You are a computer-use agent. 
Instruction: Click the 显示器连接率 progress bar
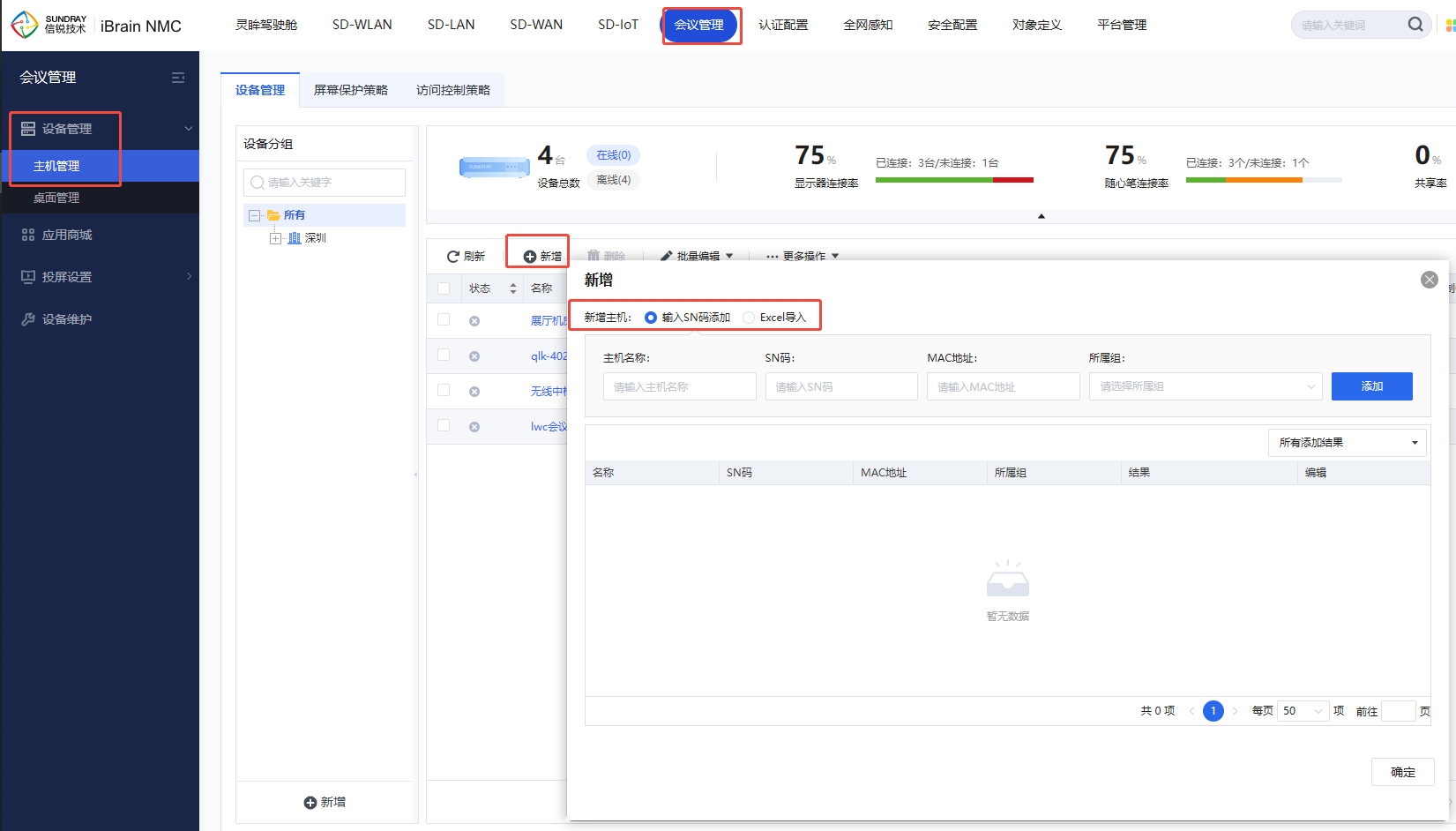953,180
